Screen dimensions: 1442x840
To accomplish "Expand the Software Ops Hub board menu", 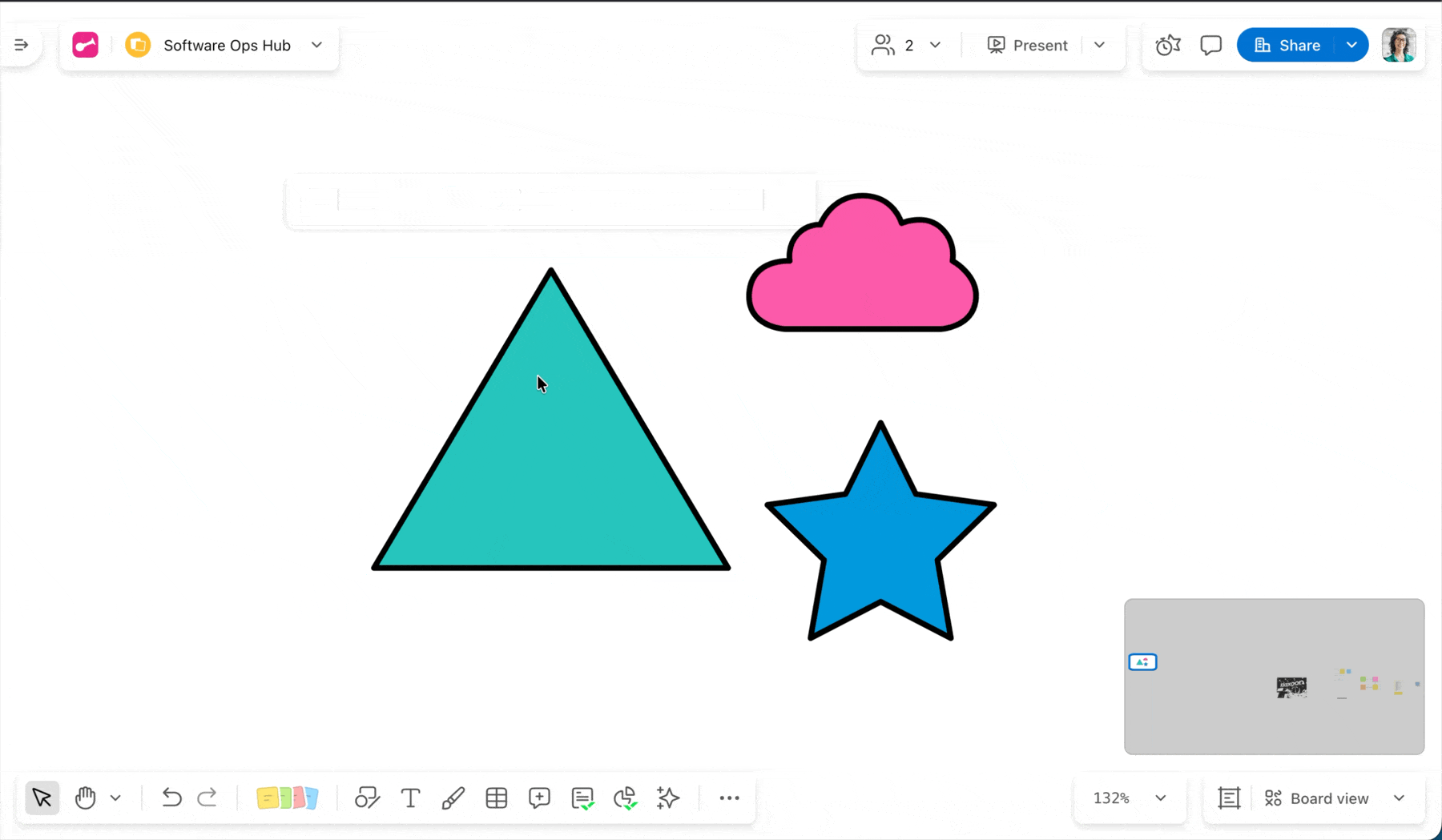I will pos(317,46).
